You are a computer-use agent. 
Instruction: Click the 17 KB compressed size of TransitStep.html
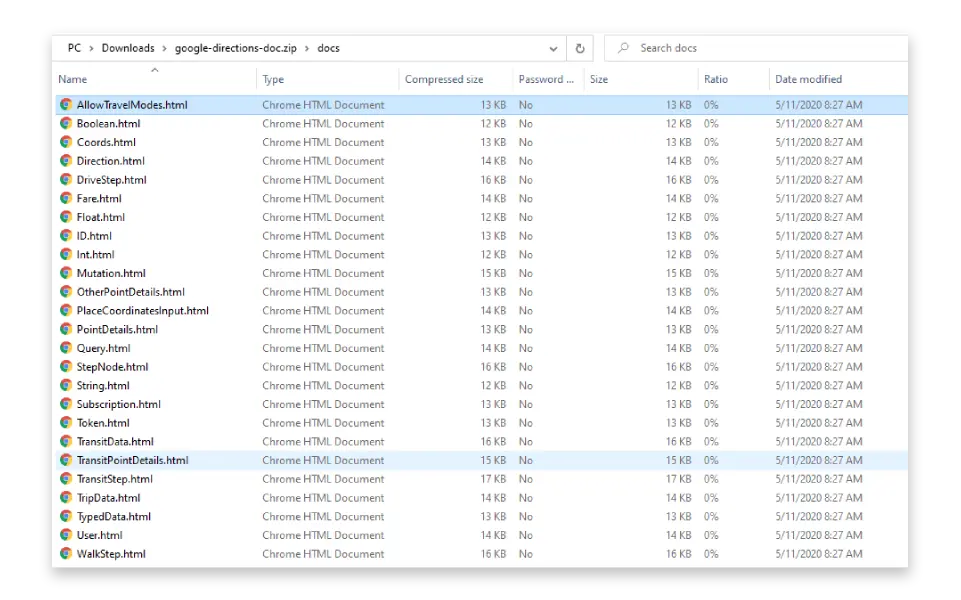493,479
